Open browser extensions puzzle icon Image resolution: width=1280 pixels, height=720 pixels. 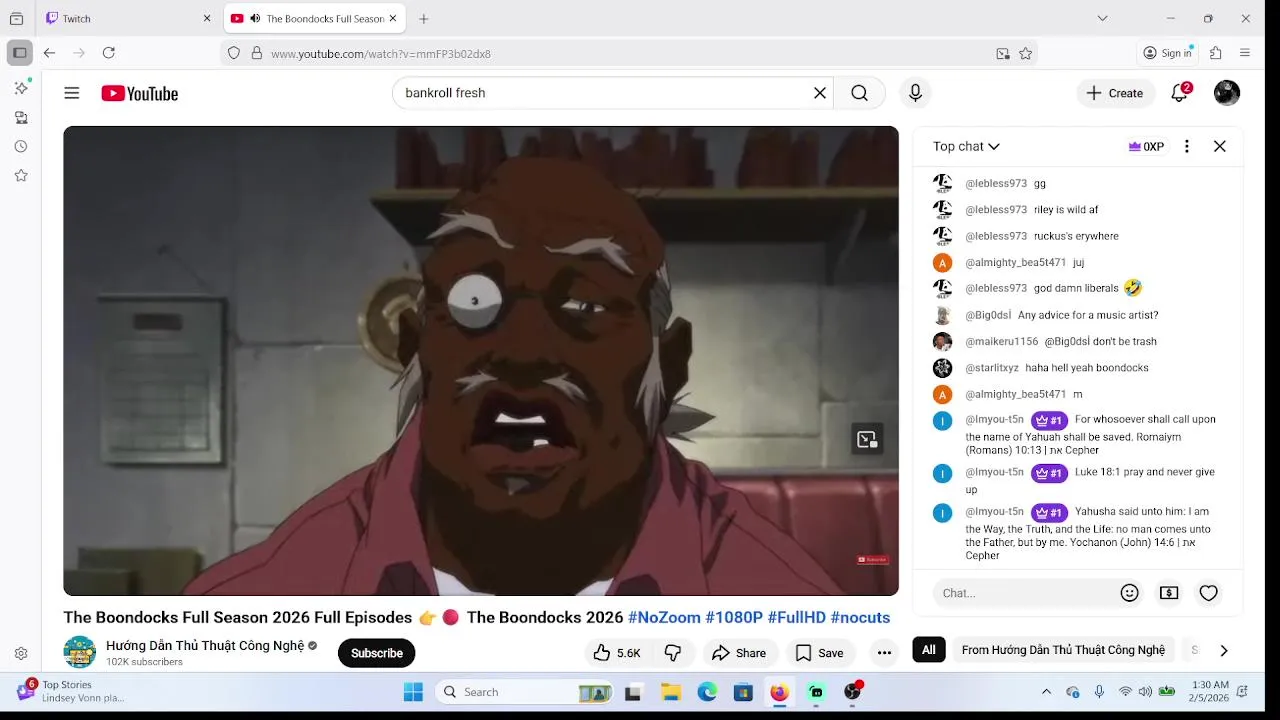(x=1216, y=53)
